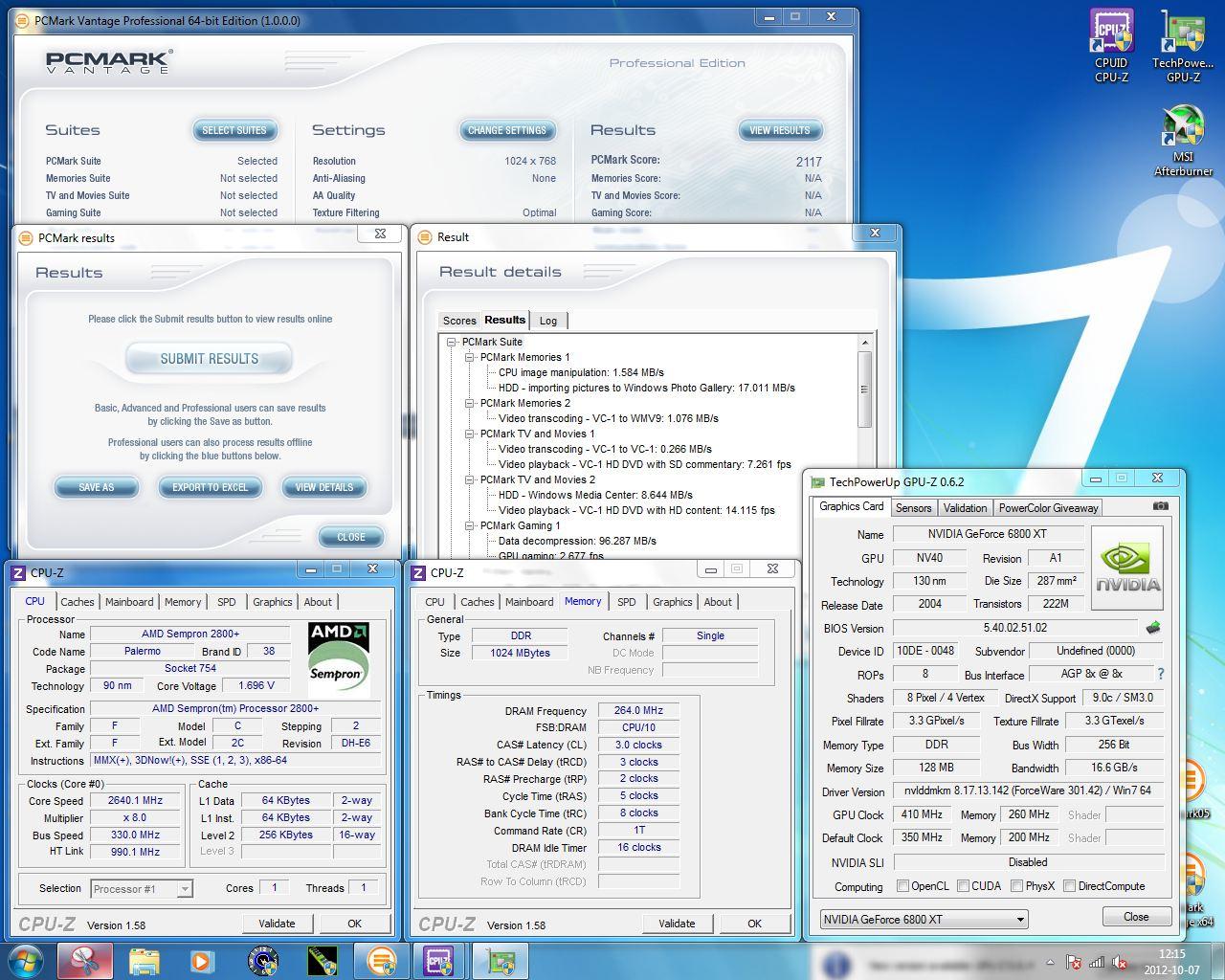The image size is (1225, 980).
Task: Switch to the Log tab in Result
Action: 548,321
